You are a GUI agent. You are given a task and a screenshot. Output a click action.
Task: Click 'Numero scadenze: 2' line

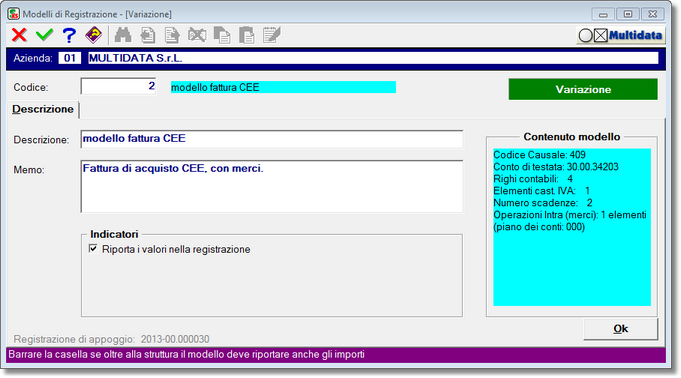pos(543,203)
